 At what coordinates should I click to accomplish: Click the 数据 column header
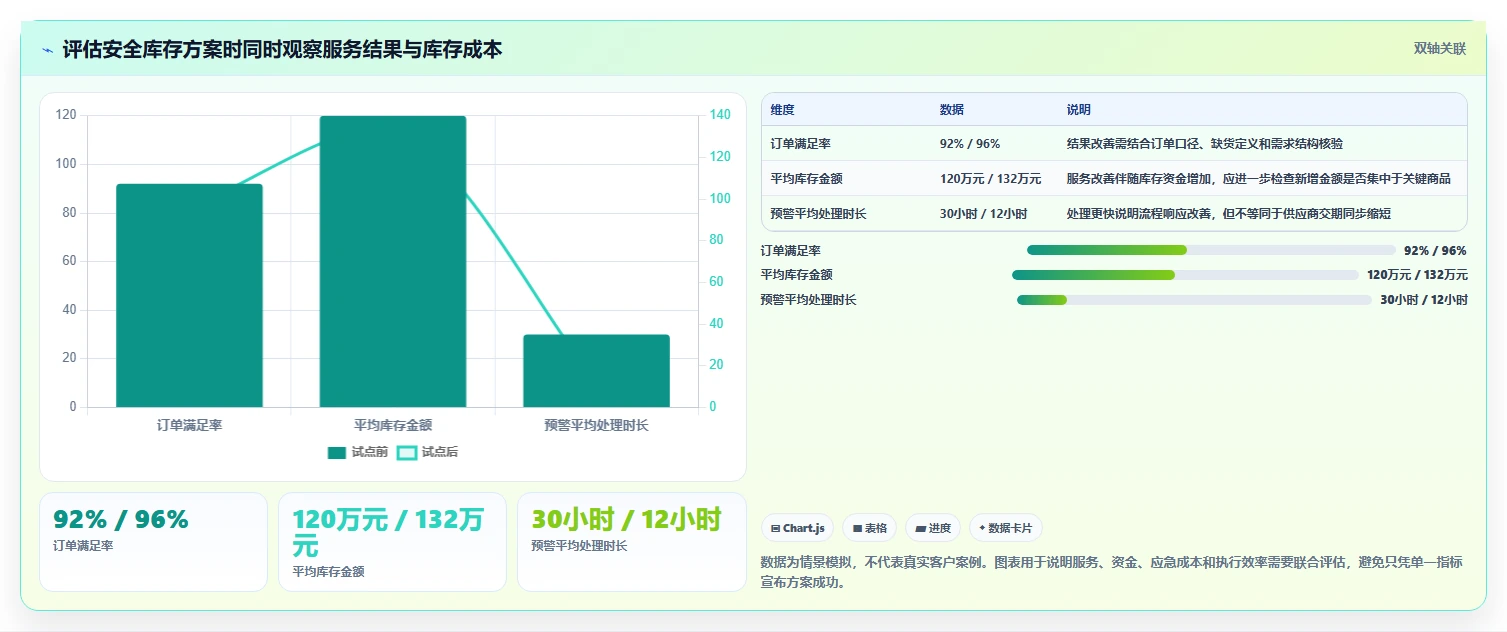(952, 110)
